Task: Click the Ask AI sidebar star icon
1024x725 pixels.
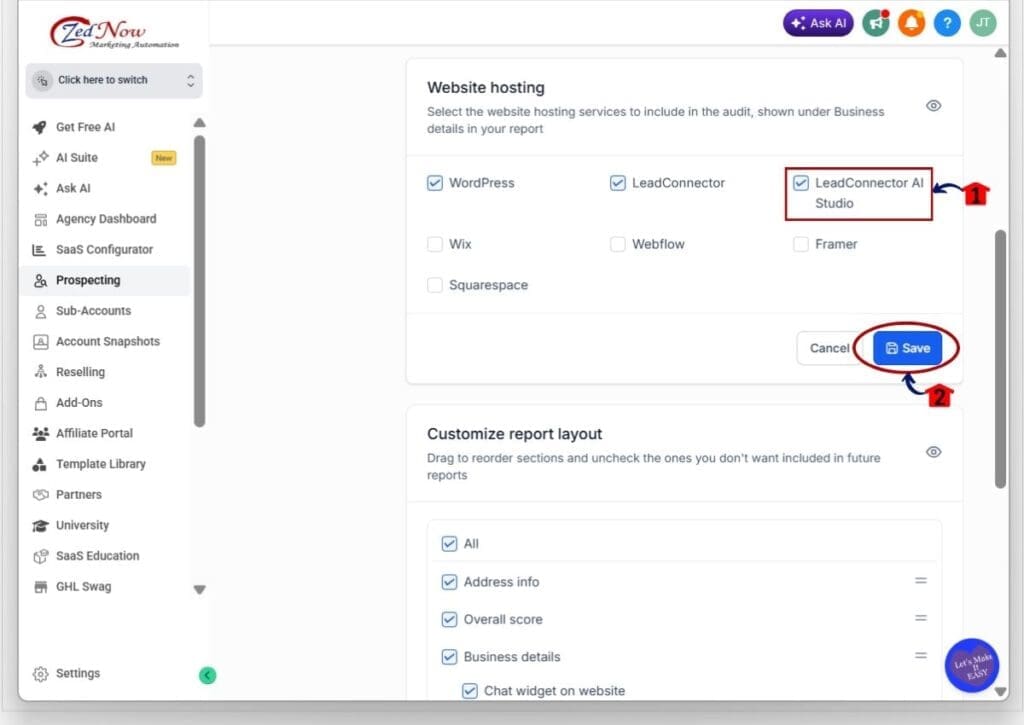Action: click(40, 189)
